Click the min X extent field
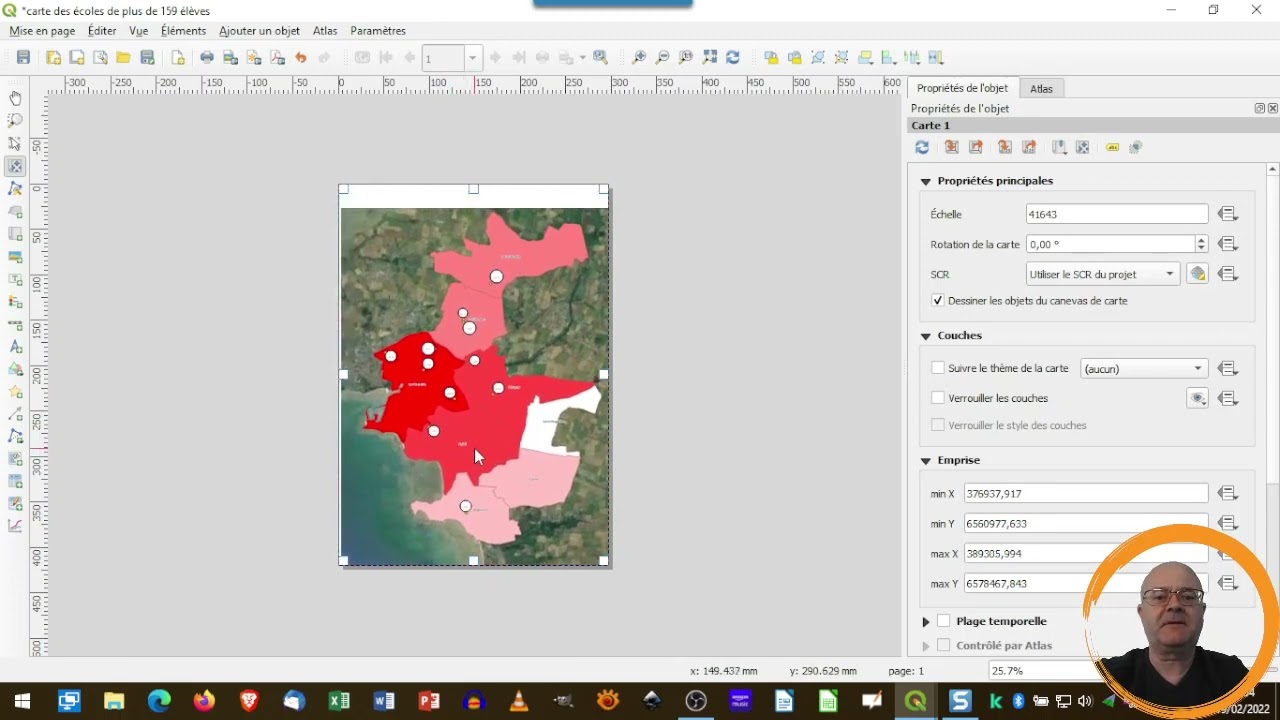This screenshot has width=1280, height=720. pos(1086,493)
